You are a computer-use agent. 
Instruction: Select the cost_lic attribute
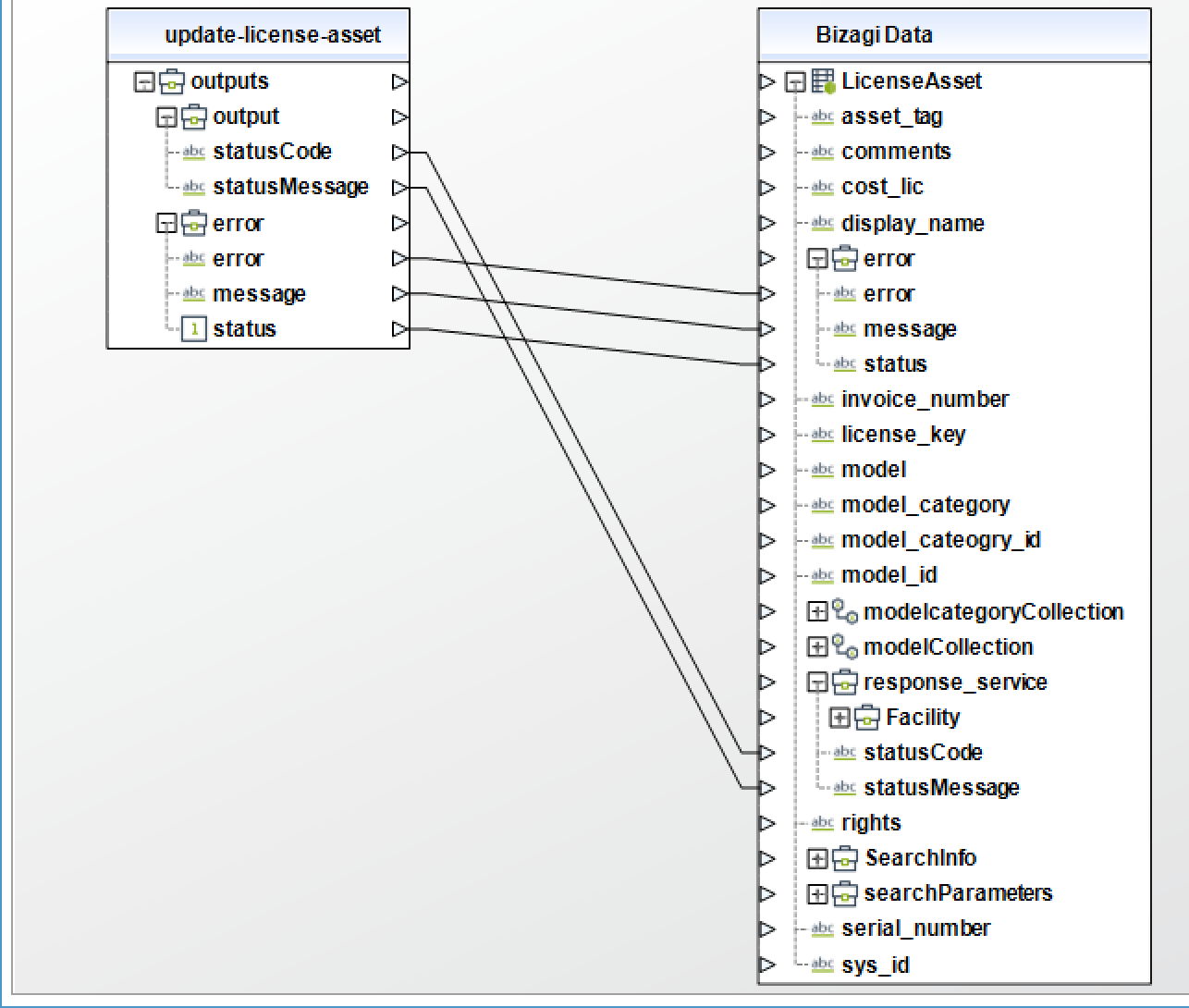(882, 188)
